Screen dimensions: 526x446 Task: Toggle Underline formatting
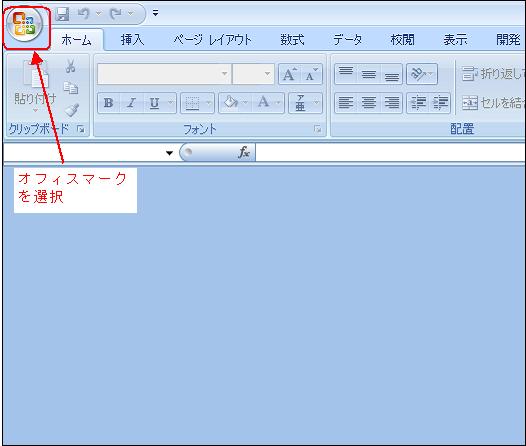click(154, 103)
